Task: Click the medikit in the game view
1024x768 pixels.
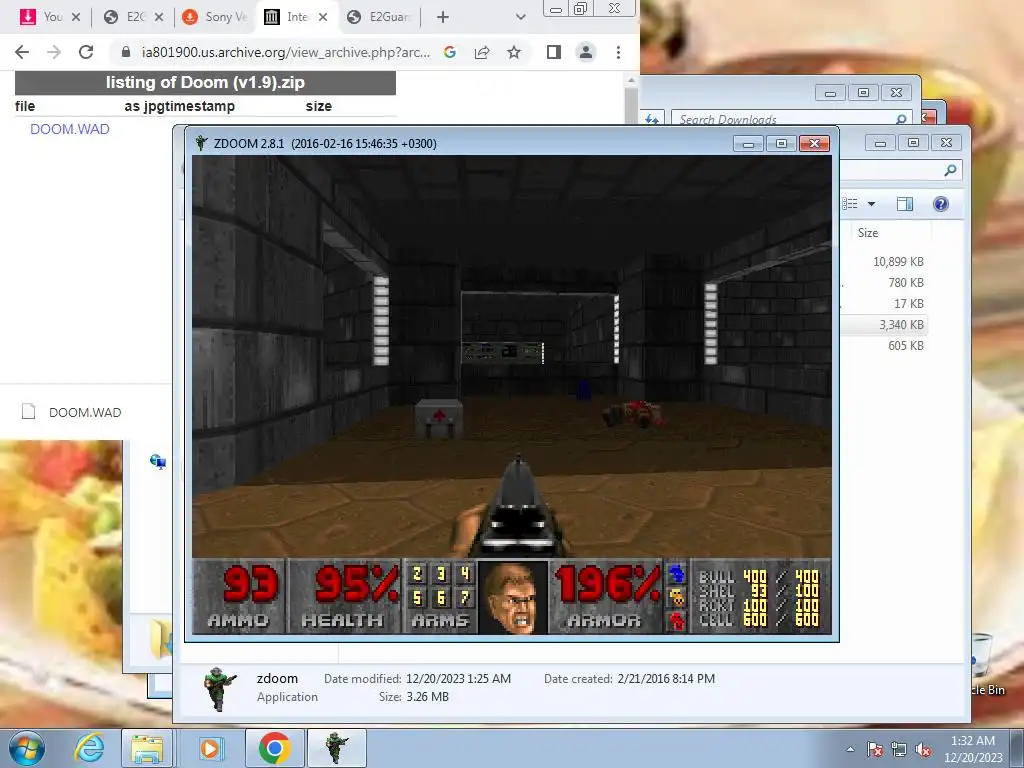Action: coord(439,419)
